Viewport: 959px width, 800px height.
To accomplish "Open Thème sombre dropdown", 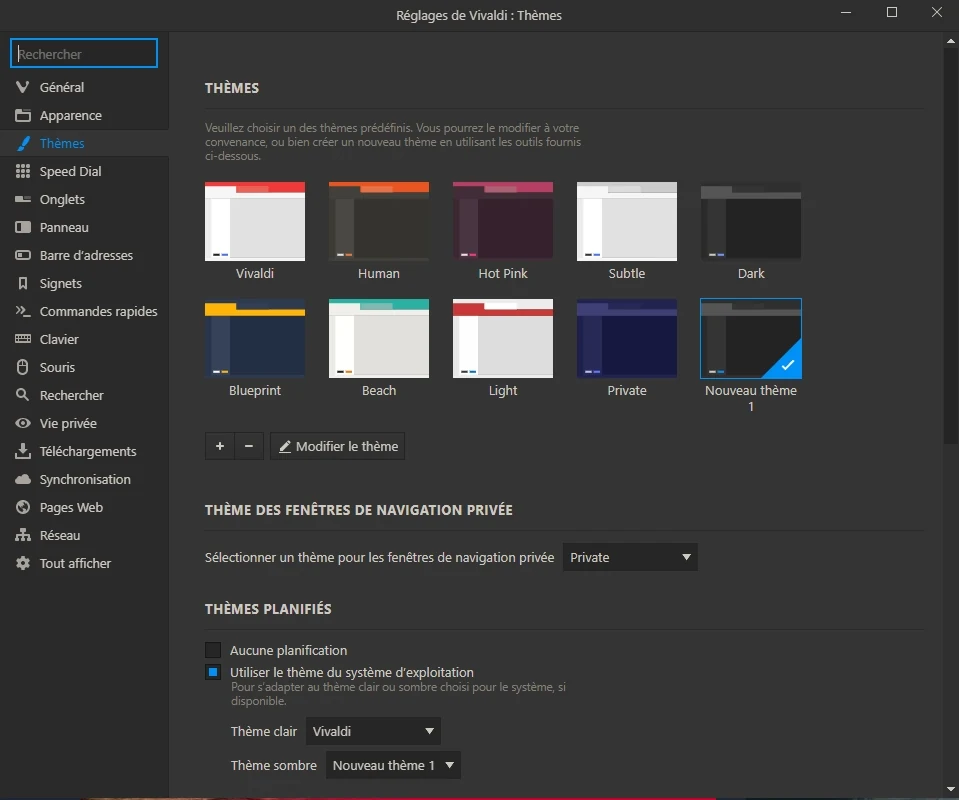I will [393, 765].
